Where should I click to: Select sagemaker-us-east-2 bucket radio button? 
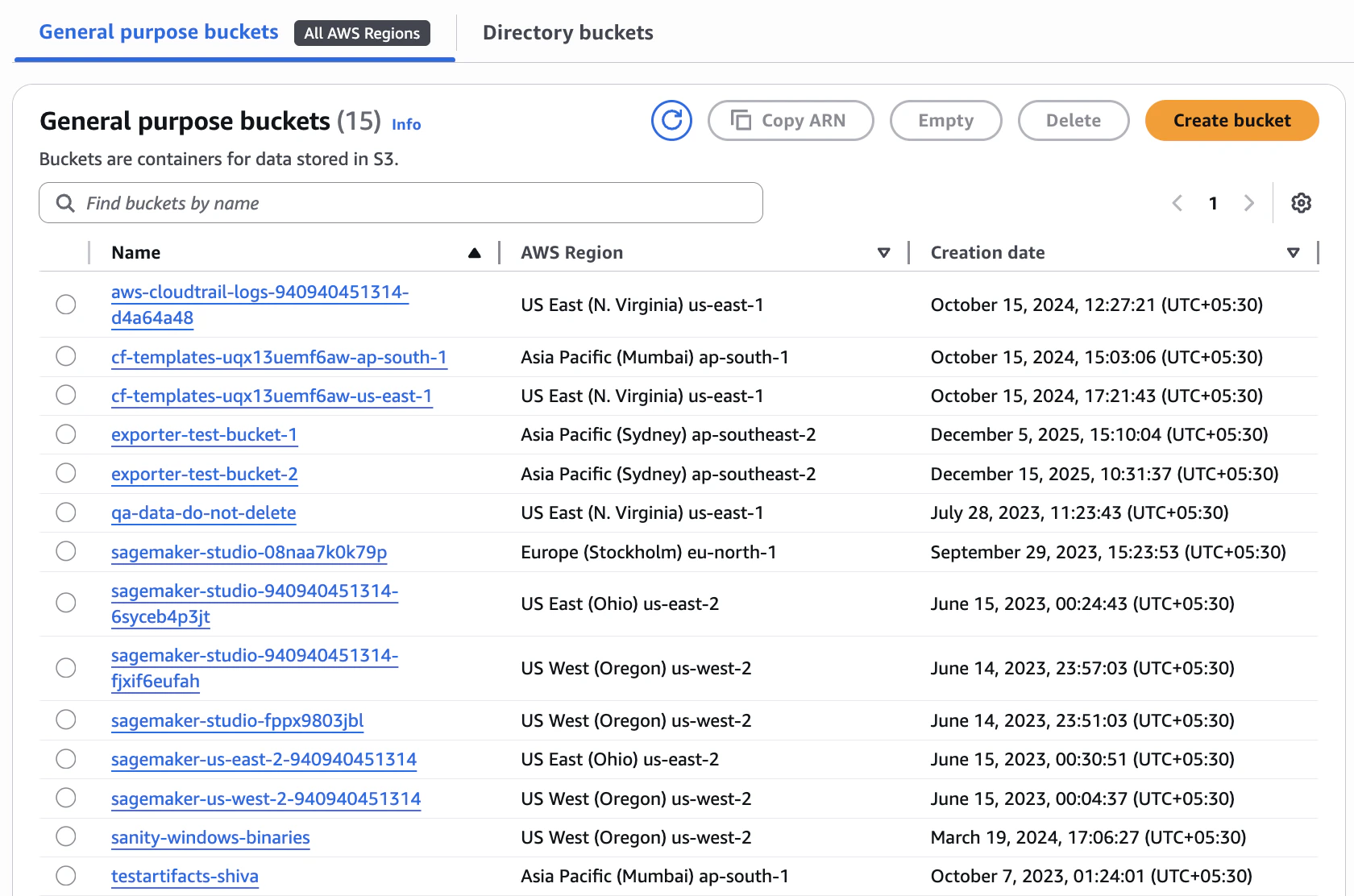[66, 759]
